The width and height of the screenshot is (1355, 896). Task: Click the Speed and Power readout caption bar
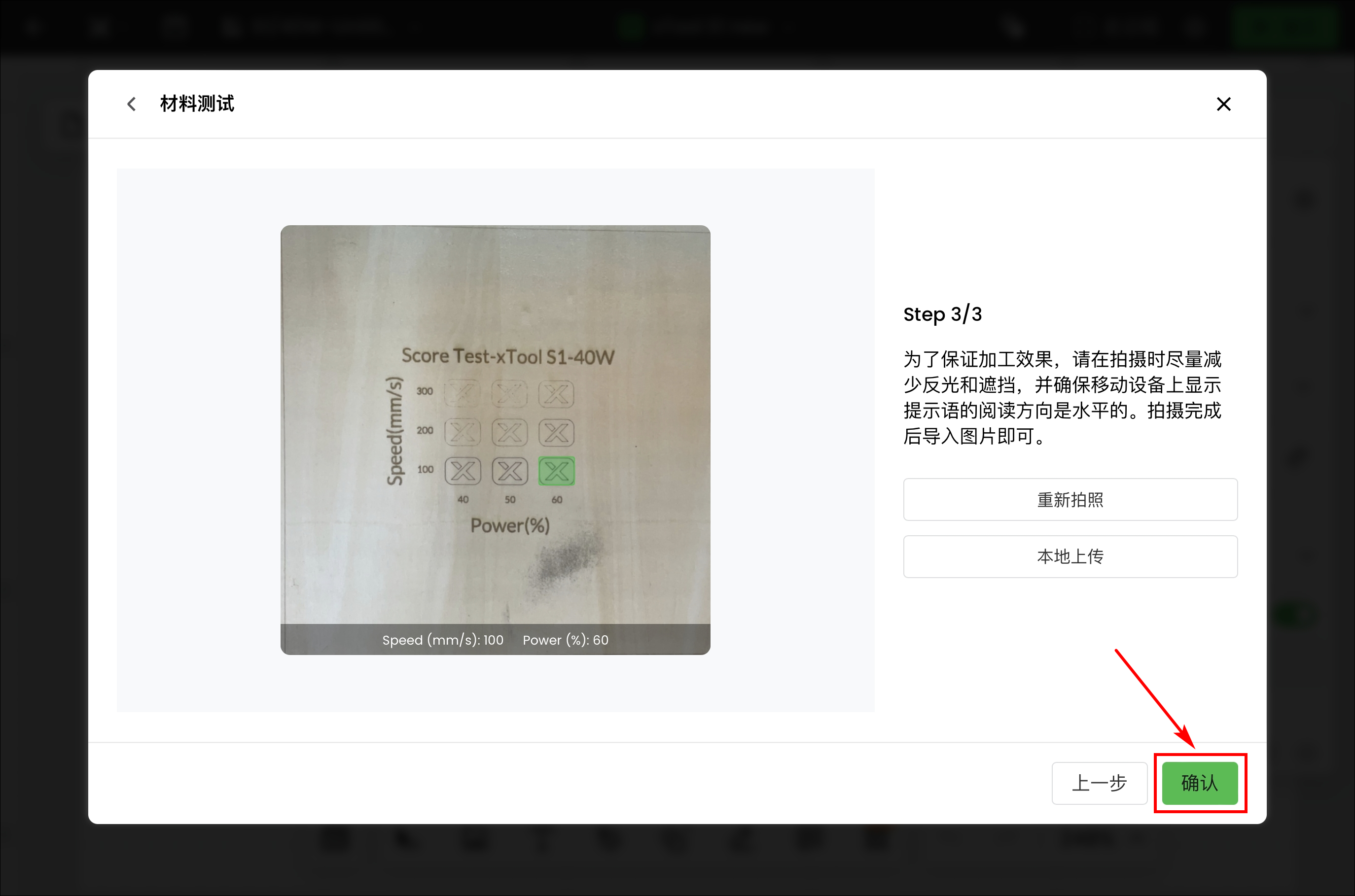coord(495,639)
